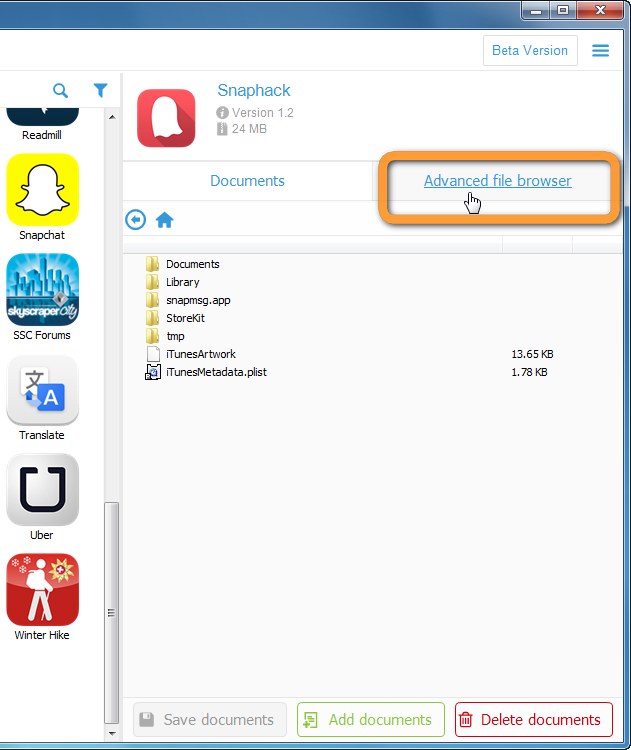Click the Snaphack app title
Image resolution: width=631 pixels, height=750 pixels.
tap(254, 90)
